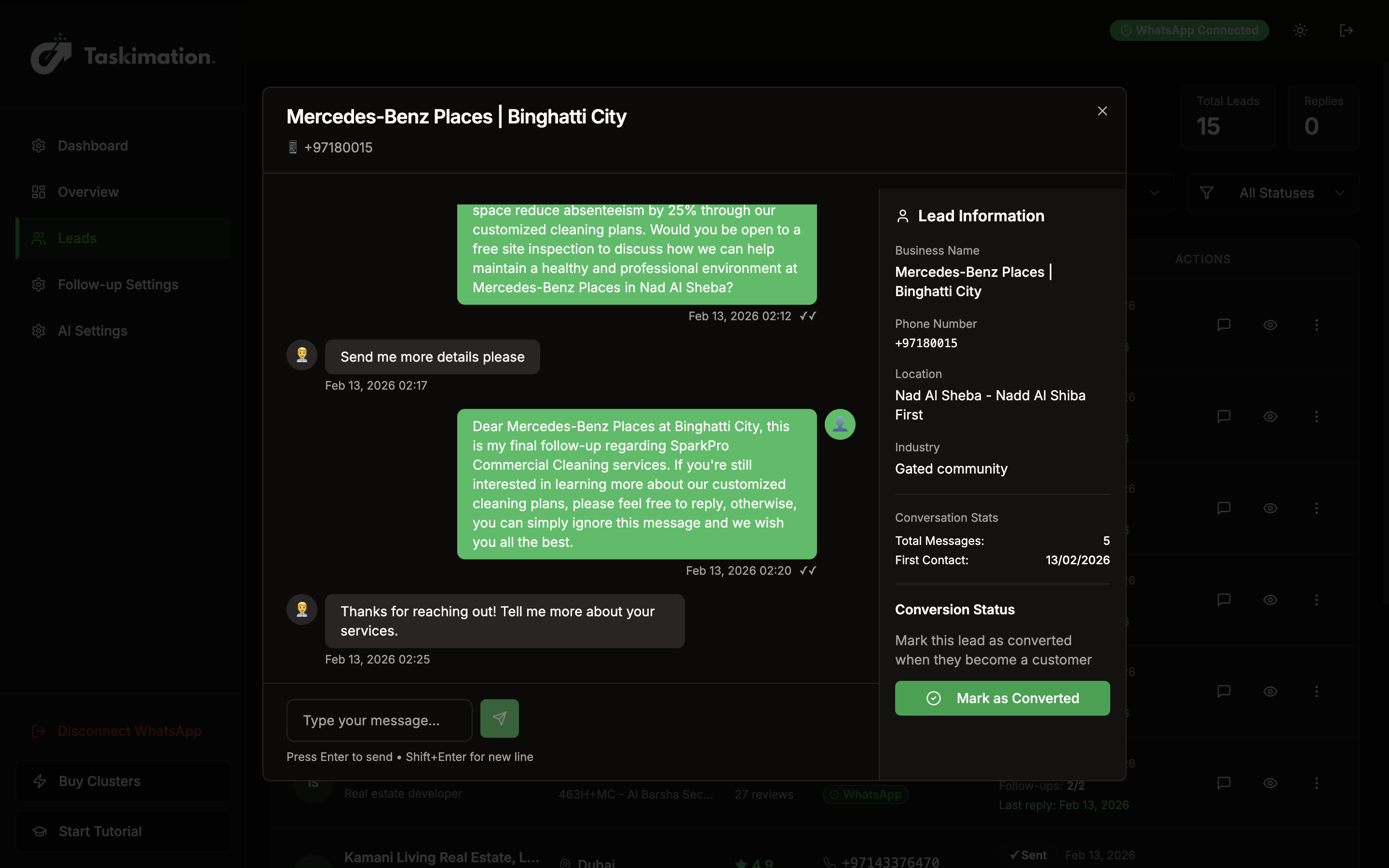Open AI Settings in sidebar
Image resolution: width=1389 pixels, height=868 pixels.
click(93, 331)
